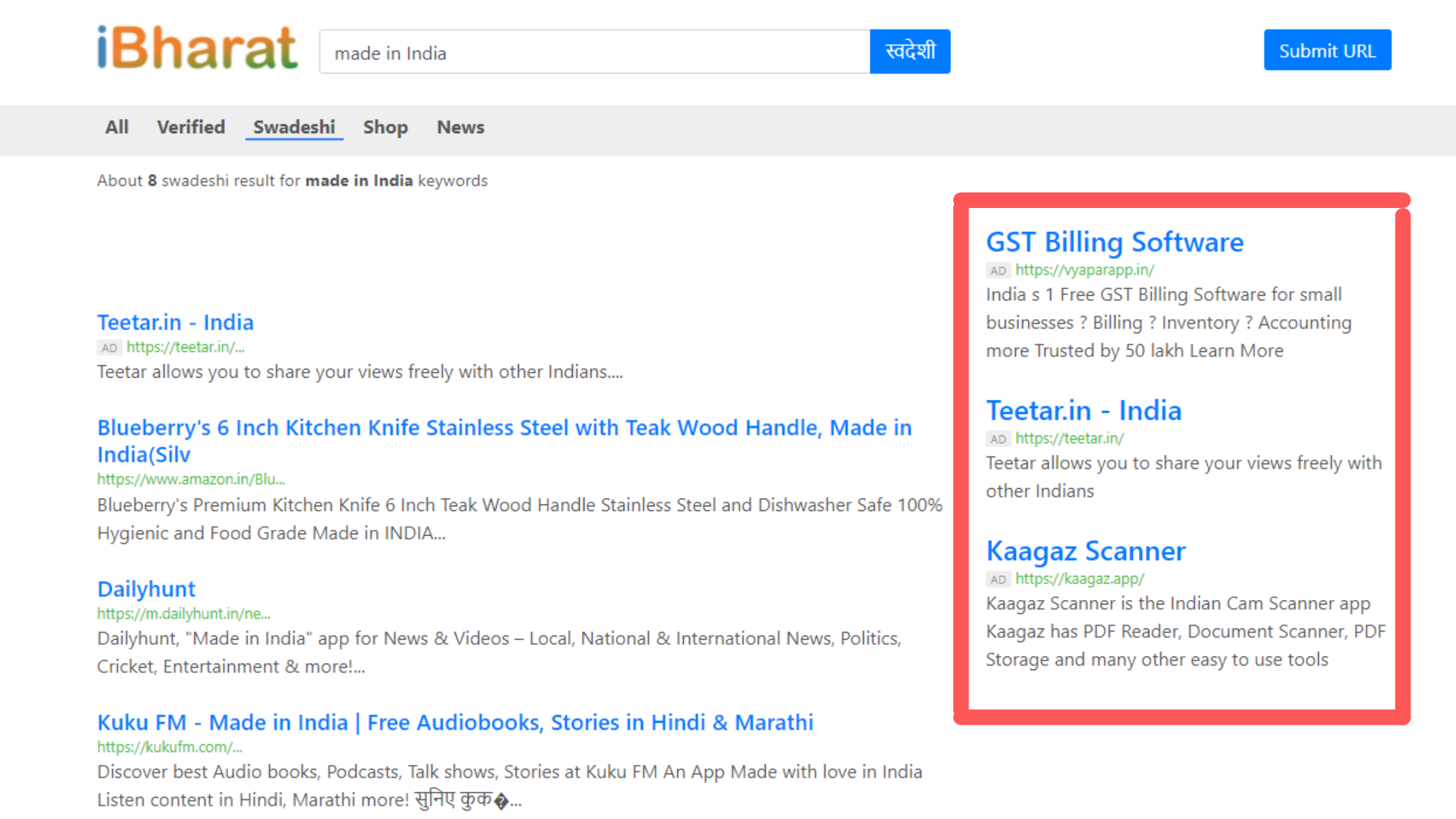Image resolution: width=1456 pixels, height=819 pixels.
Task: Click Kuku FM 'Discover best Audio books' description
Action: point(510,786)
